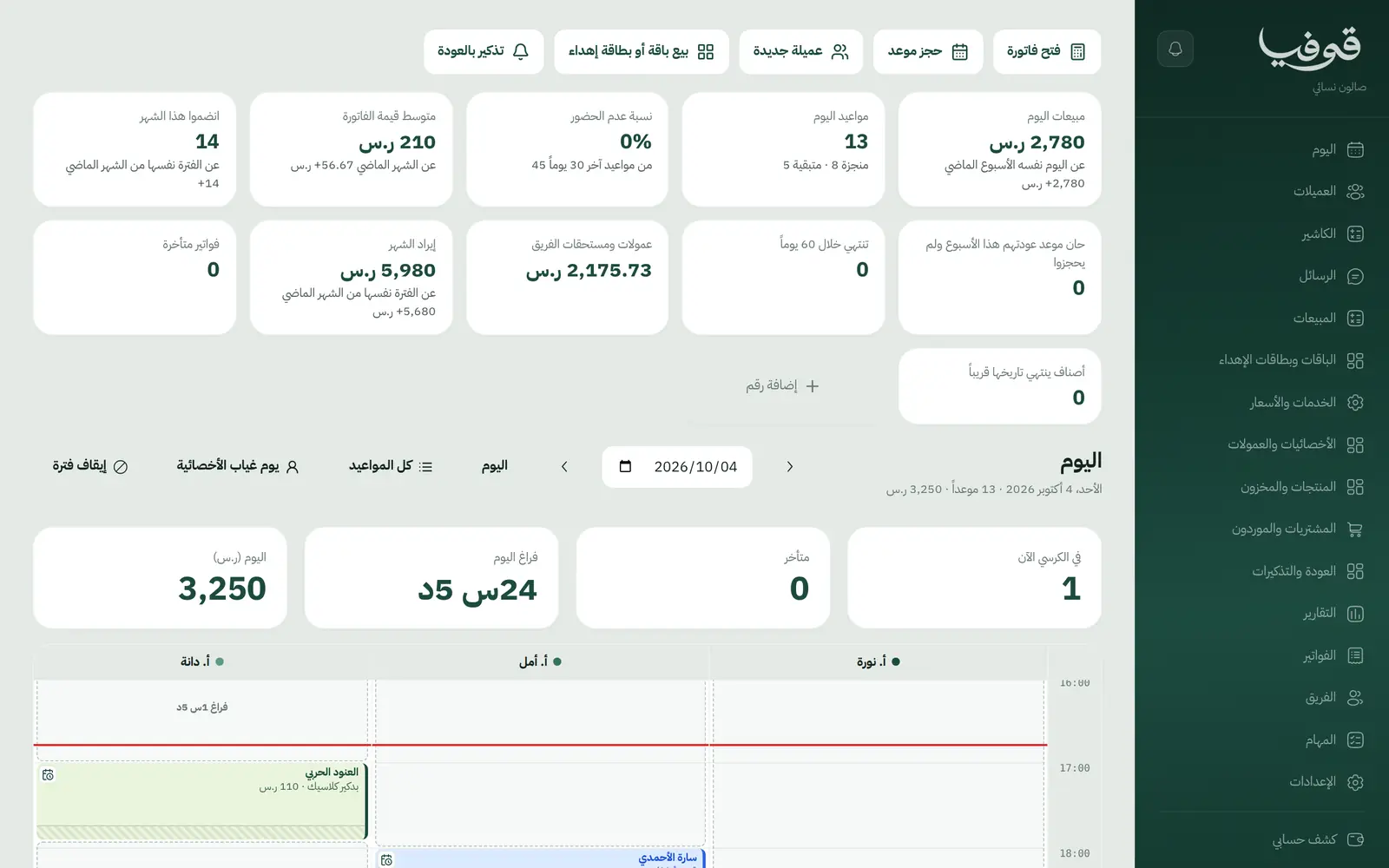Open the مبيعات اليوم stat card
Image resolution: width=1389 pixels, height=868 pixels.
coord(999,149)
